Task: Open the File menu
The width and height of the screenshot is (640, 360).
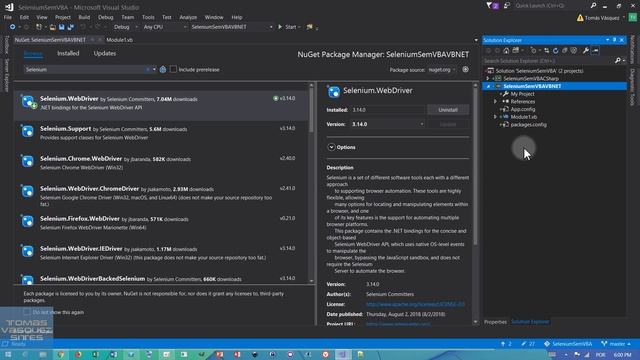Action: pyautogui.click(x=8, y=17)
